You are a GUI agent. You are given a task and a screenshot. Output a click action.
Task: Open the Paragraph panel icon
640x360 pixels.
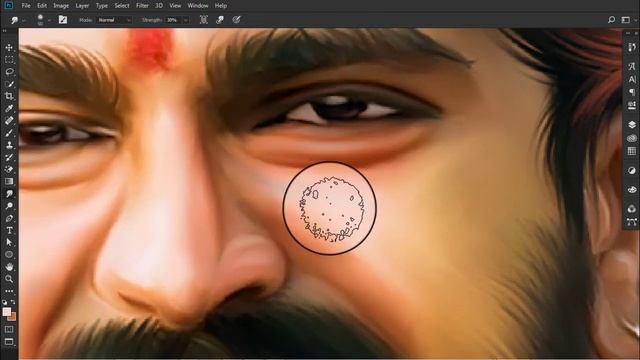(631, 92)
